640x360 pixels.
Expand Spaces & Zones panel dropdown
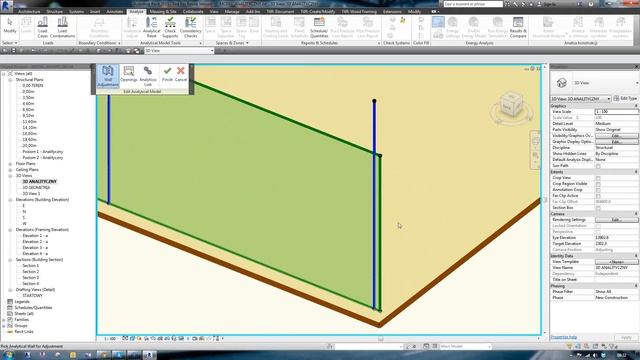click(232, 43)
